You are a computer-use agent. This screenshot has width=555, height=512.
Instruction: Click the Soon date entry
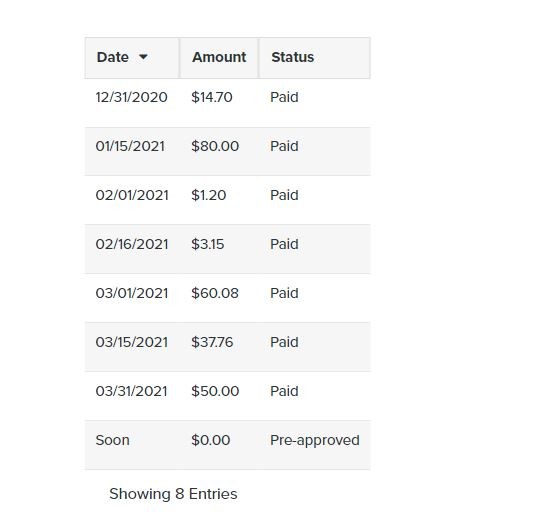tap(112, 441)
